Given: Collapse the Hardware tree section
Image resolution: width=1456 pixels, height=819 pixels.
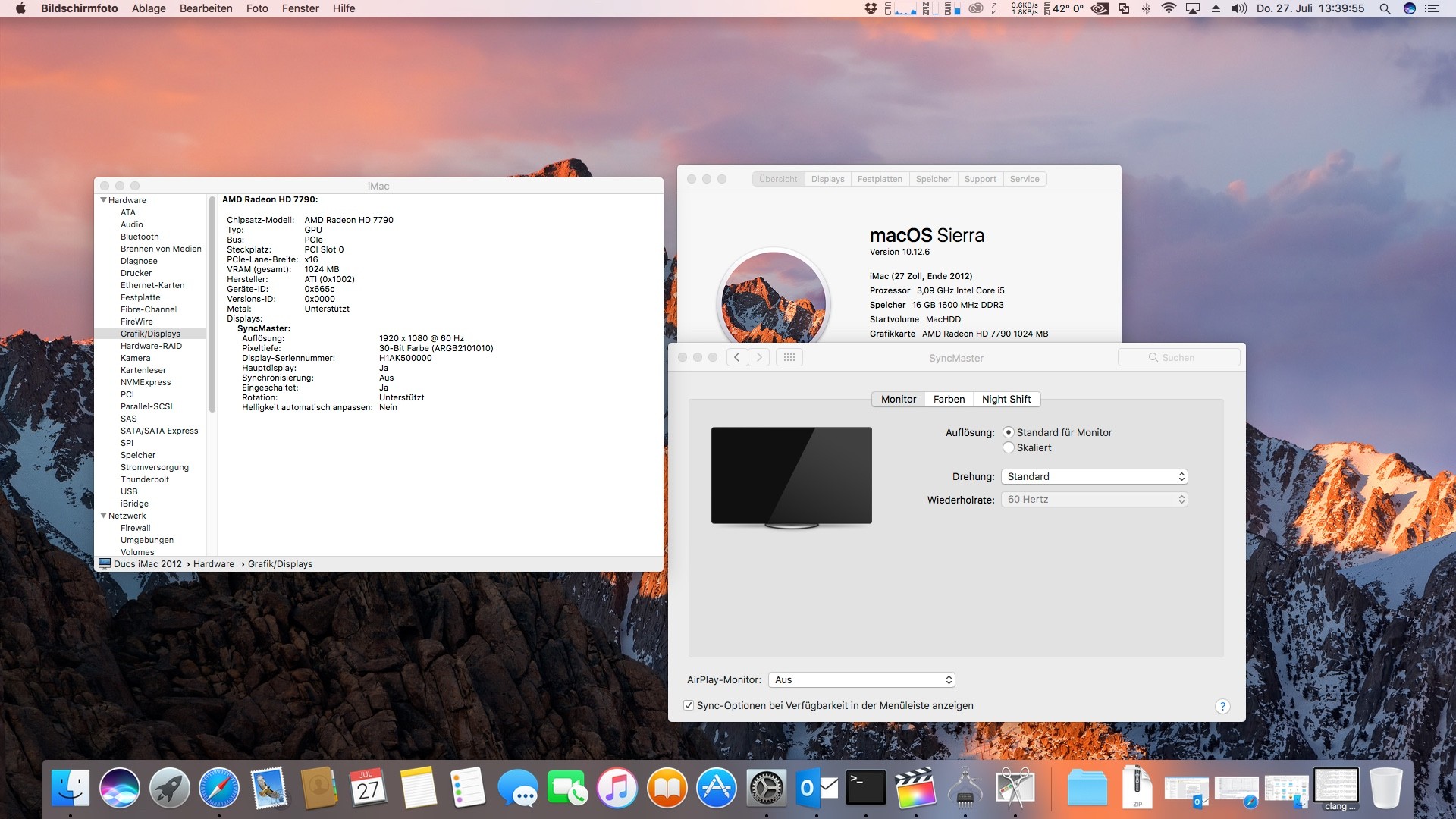Looking at the screenshot, I should [103, 200].
